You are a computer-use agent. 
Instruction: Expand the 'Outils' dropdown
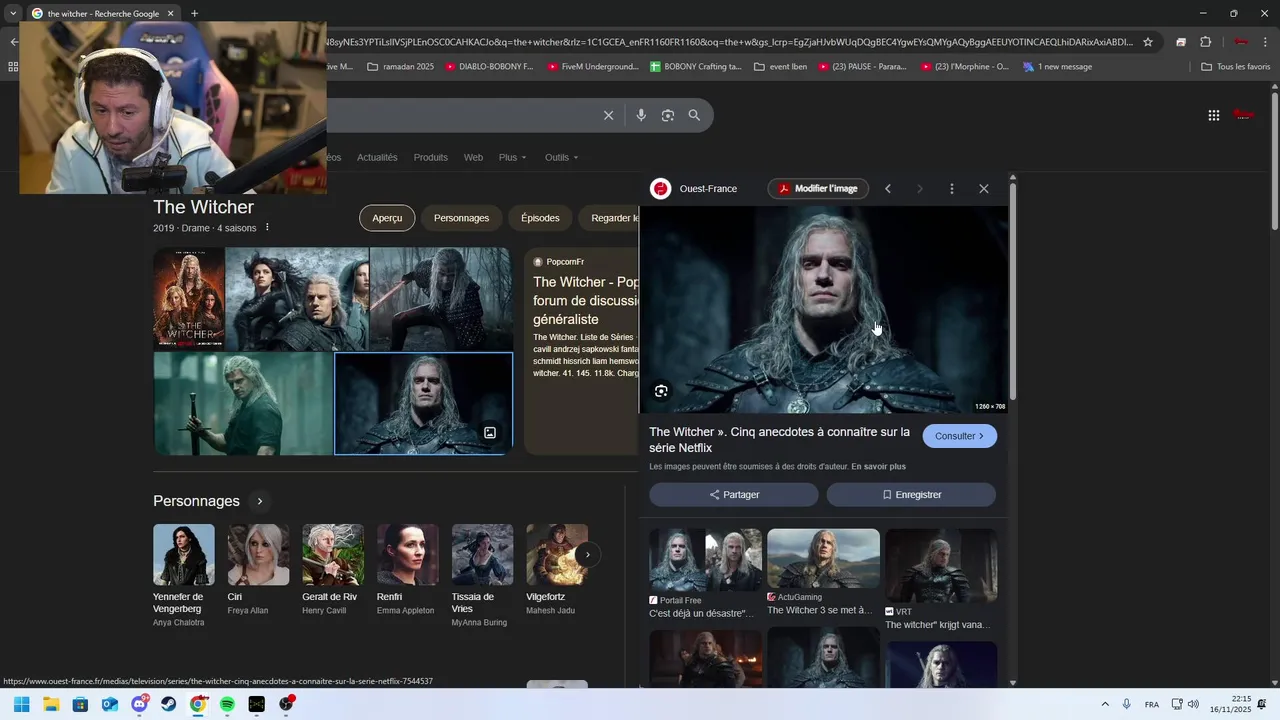pos(561,157)
